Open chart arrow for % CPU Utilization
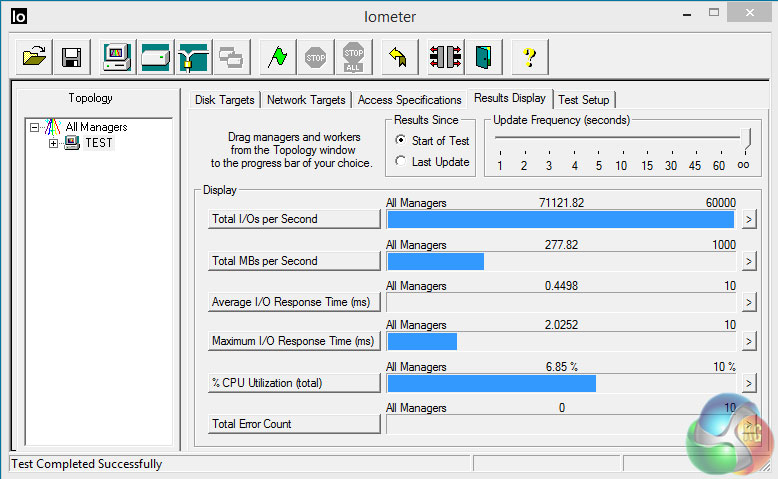This screenshot has width=778, height=479. (x=749, y=383)
